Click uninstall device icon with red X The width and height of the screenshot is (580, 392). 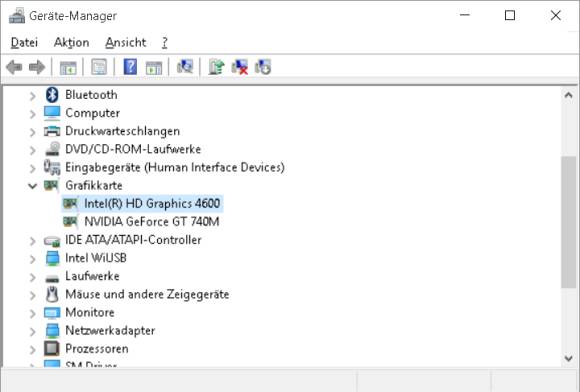239,67
